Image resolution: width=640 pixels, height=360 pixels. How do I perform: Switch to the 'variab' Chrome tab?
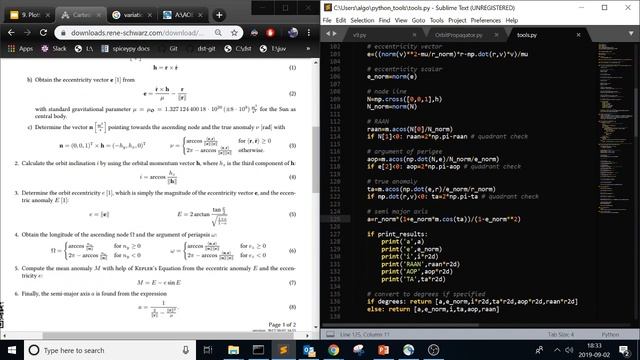pyautogui.click(x=131, y=15)
